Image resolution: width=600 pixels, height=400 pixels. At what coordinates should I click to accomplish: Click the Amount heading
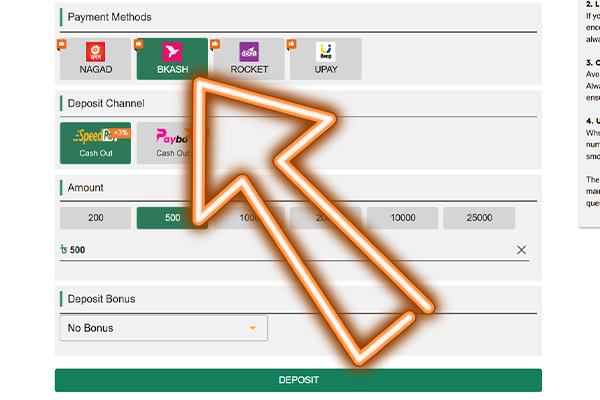tap(85, 188)
